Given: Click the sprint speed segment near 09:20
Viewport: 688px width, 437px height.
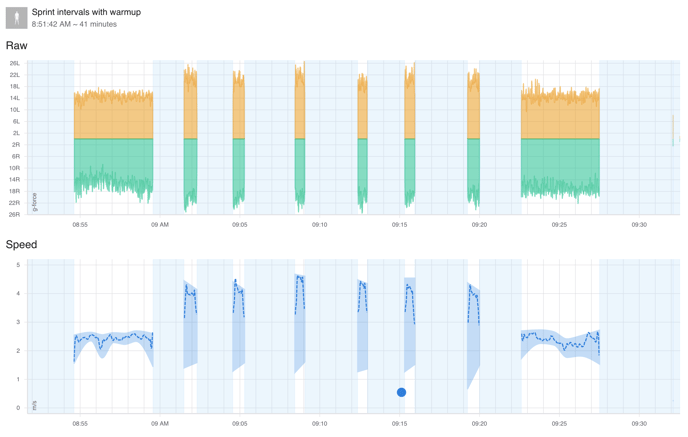Looking at the screenshot, I should pos(473,303).
